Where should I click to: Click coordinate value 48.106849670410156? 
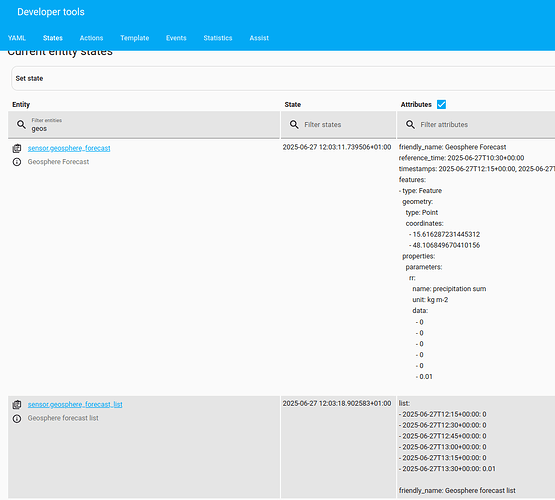[x=446, y=245]
